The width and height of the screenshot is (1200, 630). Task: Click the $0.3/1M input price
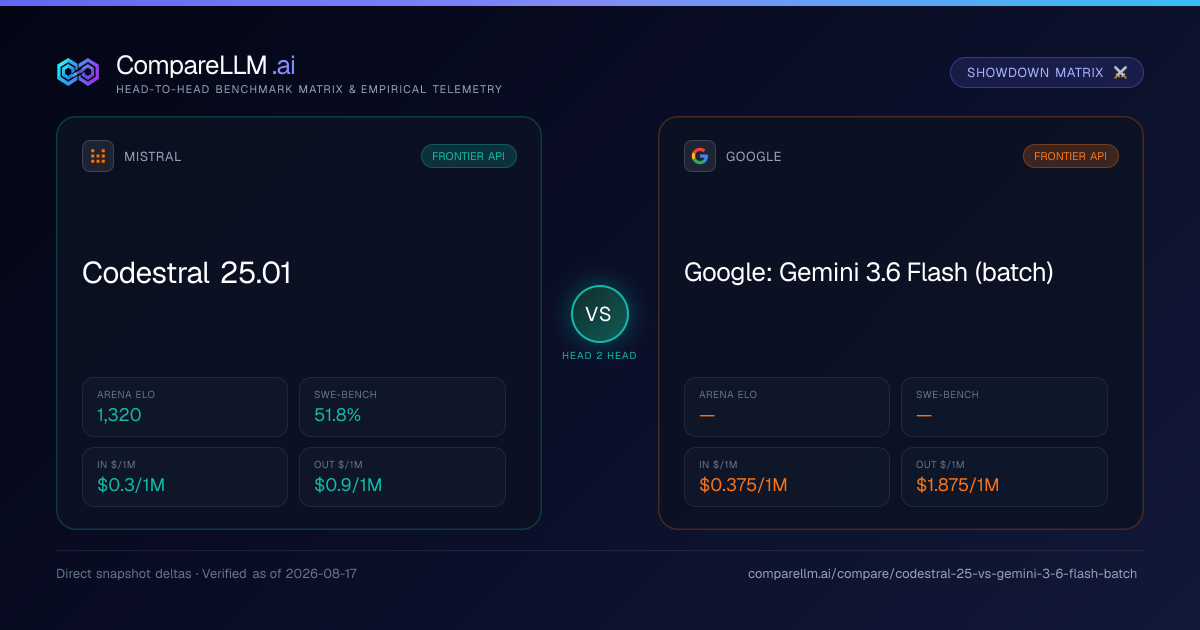pyautogui.click(x=131, y=485)
